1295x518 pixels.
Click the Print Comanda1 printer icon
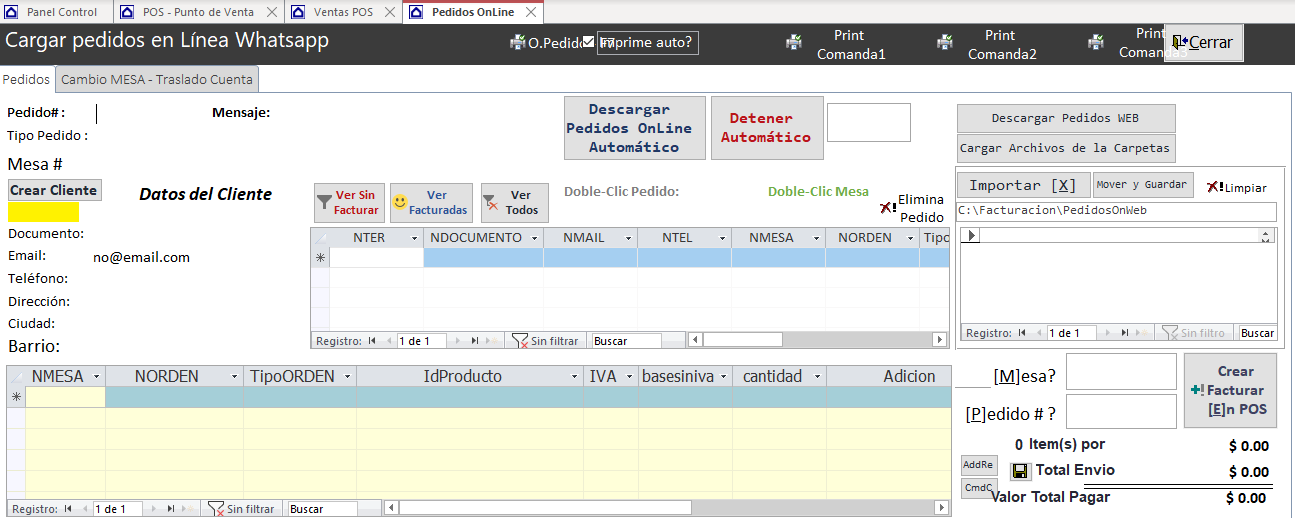[x=793, y=43]
